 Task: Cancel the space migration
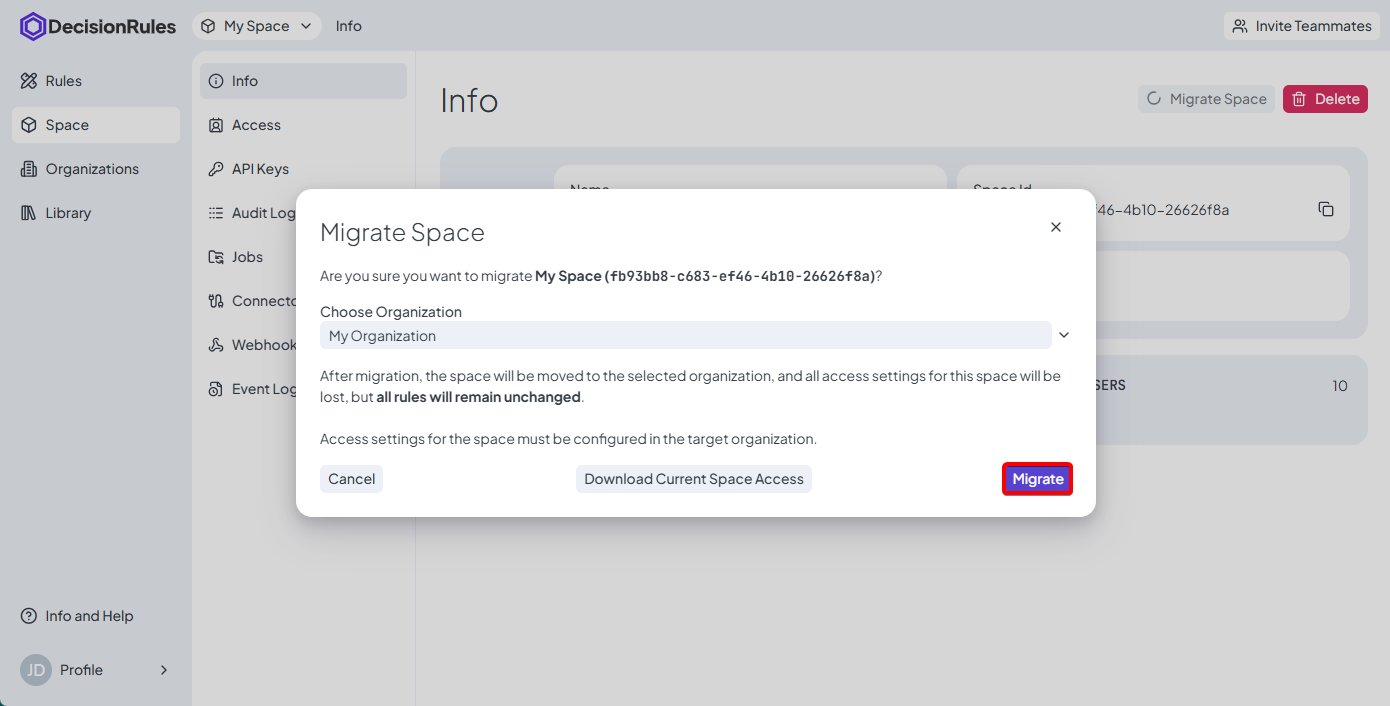pos(351,479)
